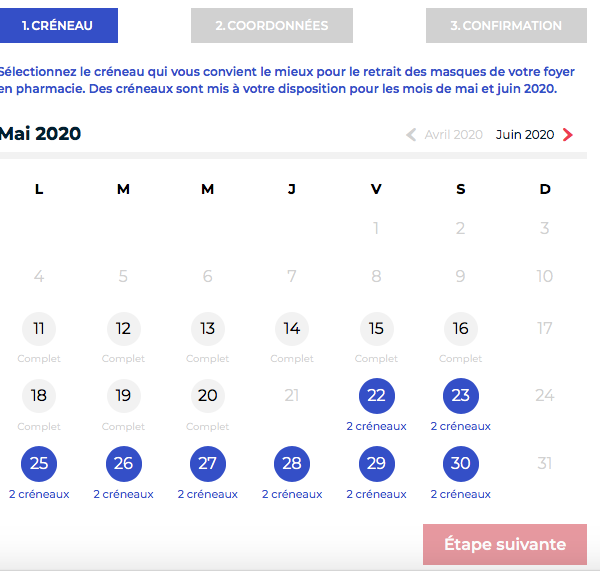Go to the 3. Confirmation tab
The height and width of the screenshot is (571, 600).
coord(506,26)
